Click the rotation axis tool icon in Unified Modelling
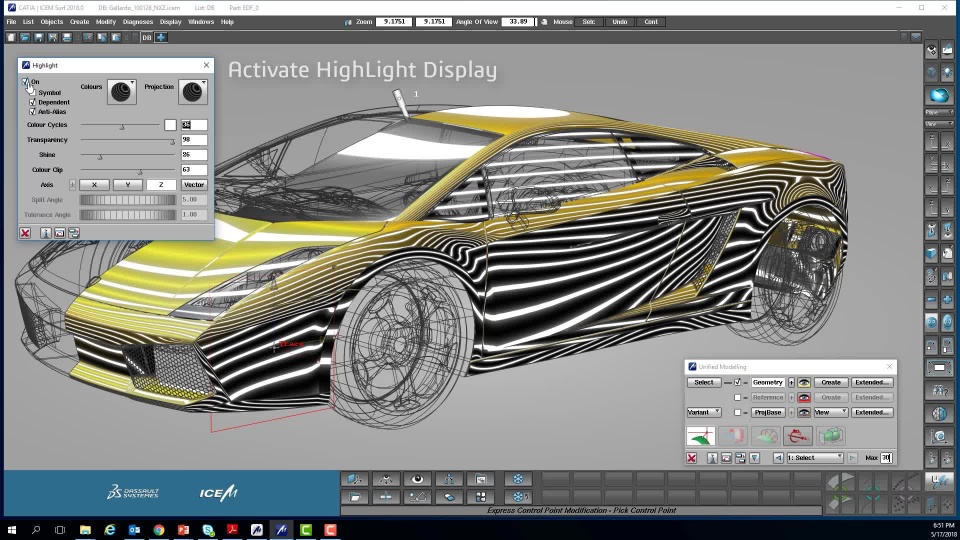 (x=798, y=436)
